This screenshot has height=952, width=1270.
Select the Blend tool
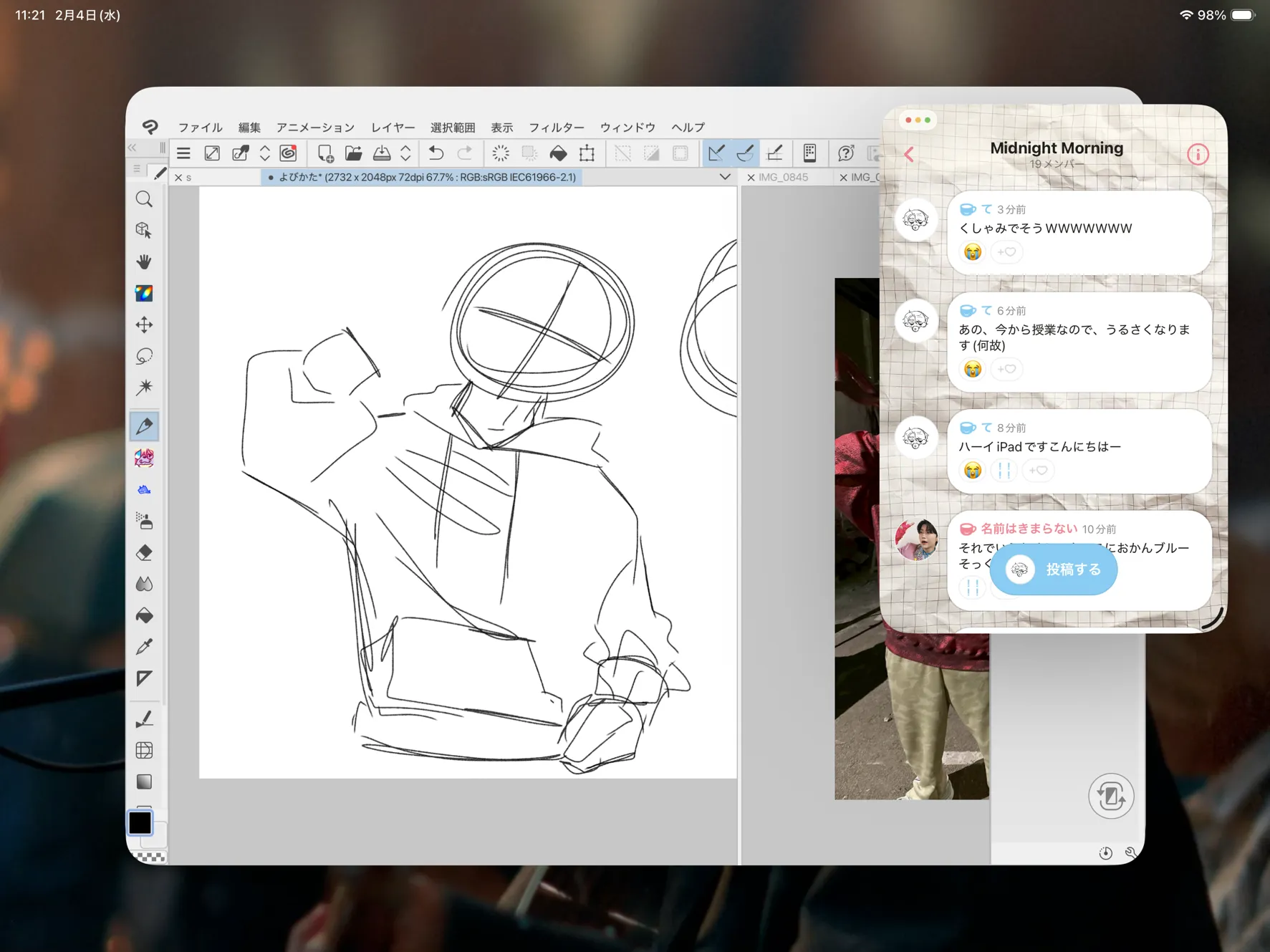click(144, 584)
